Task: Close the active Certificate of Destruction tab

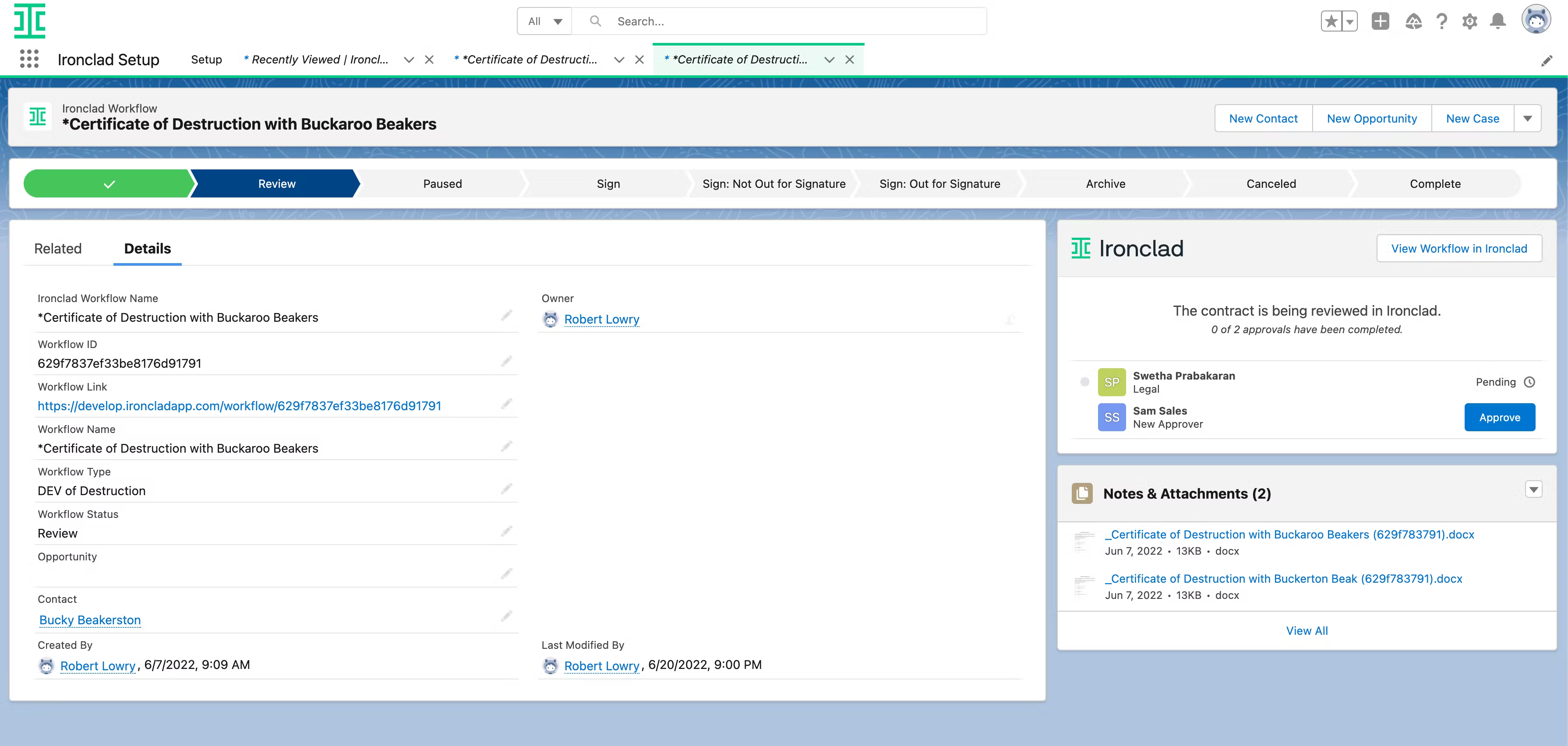Action: [x=849, y=60]
